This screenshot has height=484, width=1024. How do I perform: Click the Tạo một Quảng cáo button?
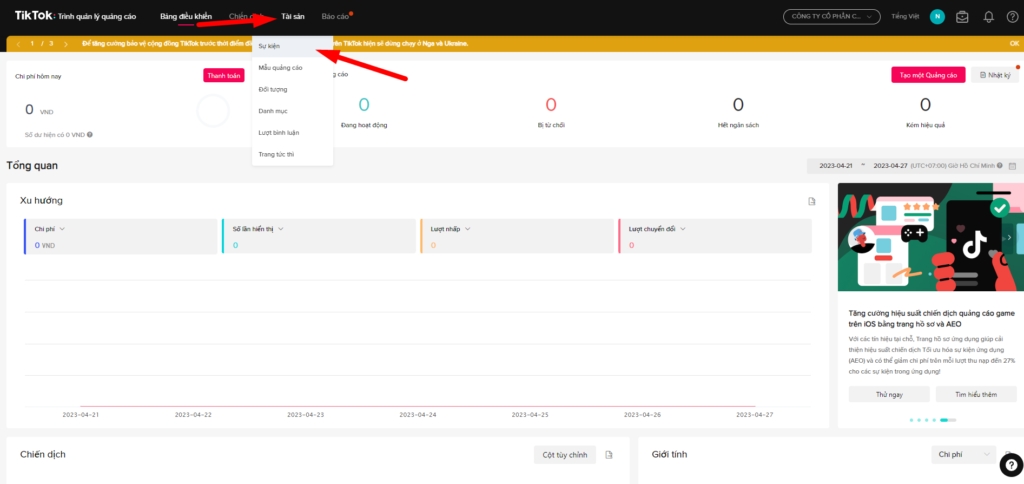[927, 75]
